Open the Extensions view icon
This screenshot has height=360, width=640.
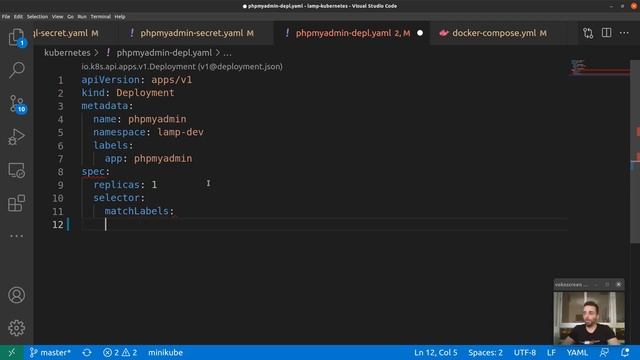(x=16, y=203)
